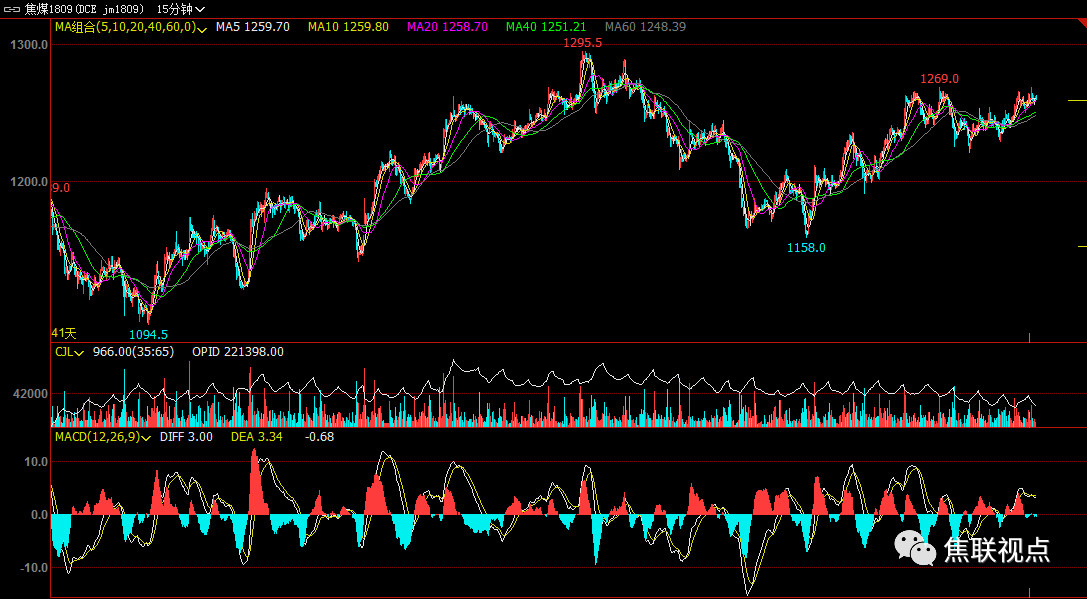Click the 0.0 MACD axis label

[x=40, y=515]
